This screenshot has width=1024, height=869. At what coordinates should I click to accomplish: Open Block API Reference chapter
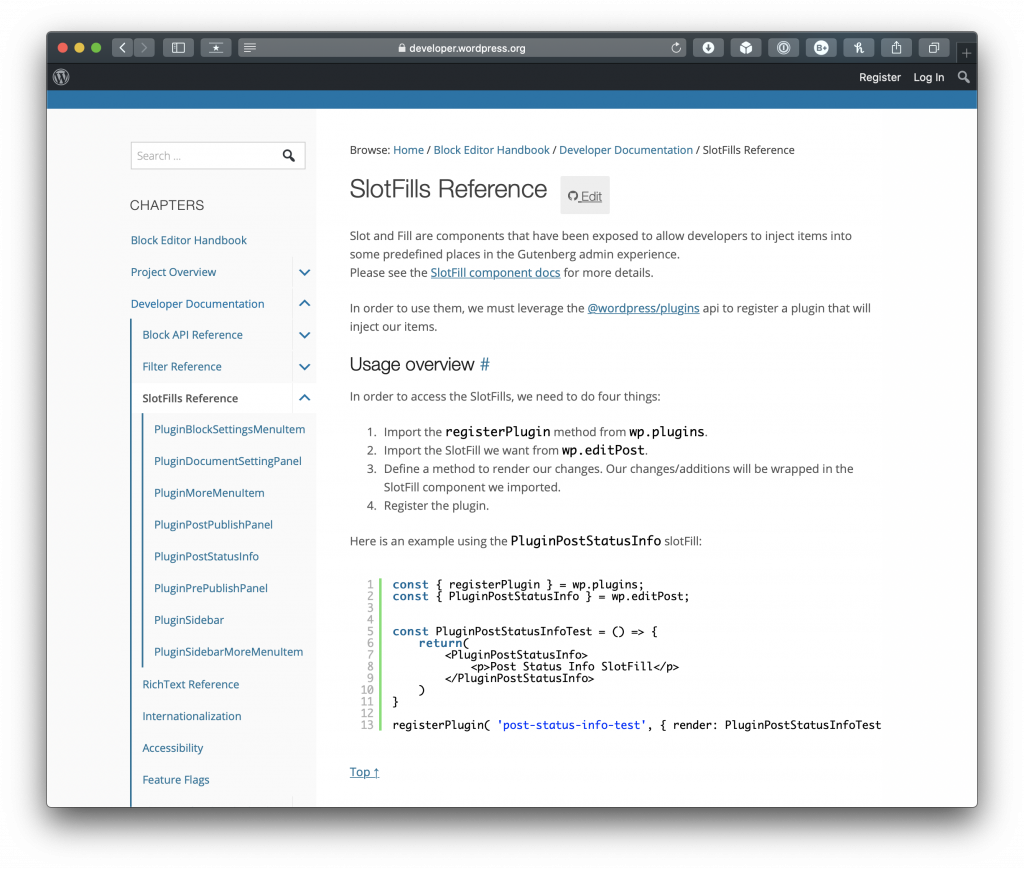coord(192,335)
